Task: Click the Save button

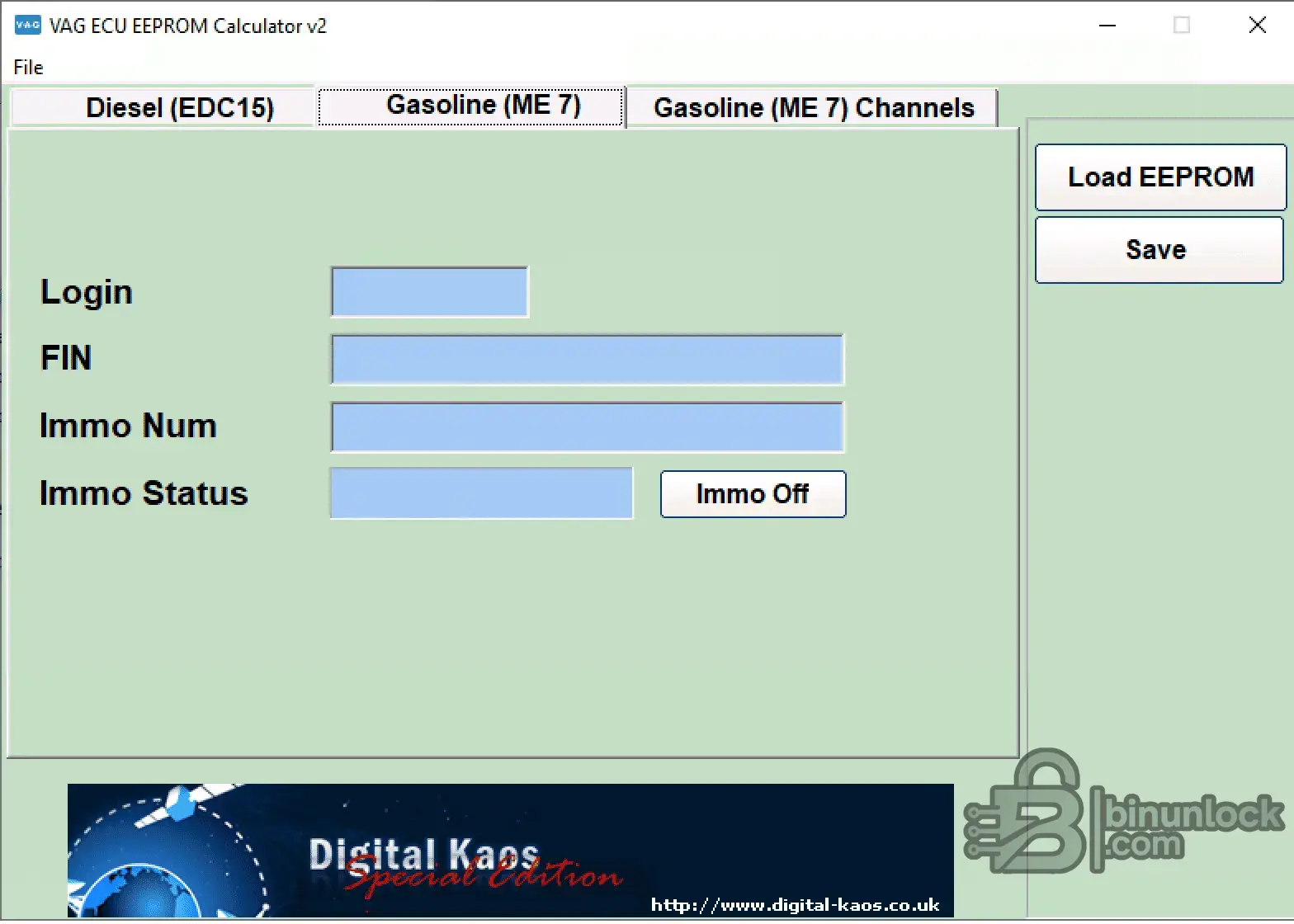Action: tap(1159, 249)
